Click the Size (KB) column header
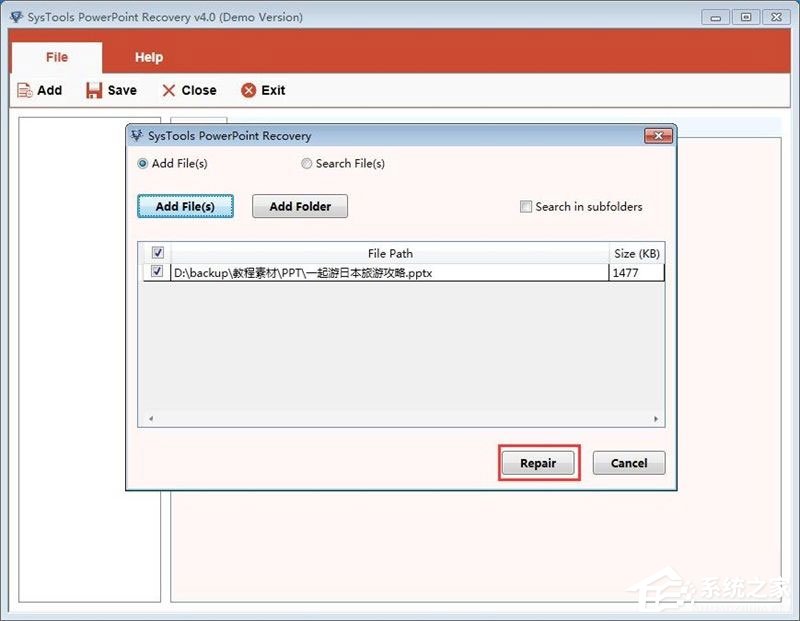 click(x=637, y=252)
